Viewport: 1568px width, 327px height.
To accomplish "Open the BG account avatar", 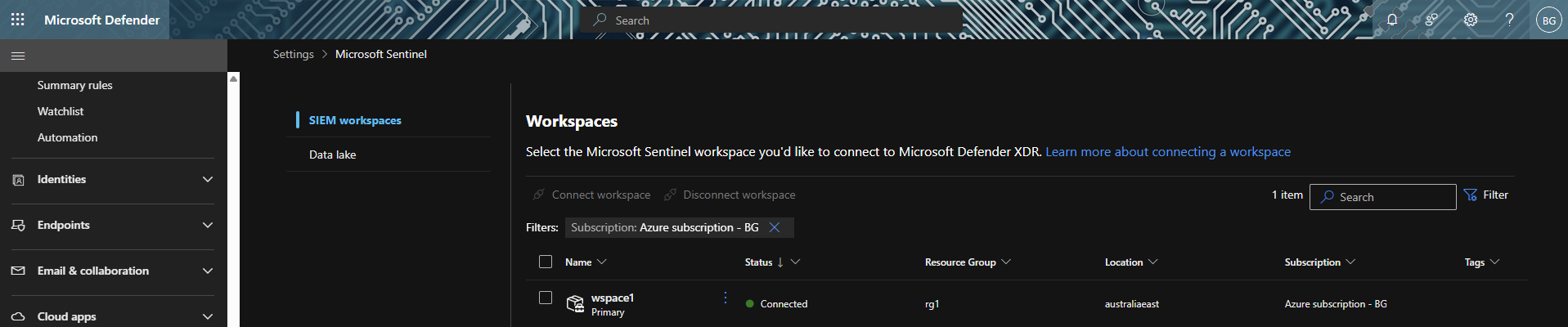I will click(x=1548, y=20).
